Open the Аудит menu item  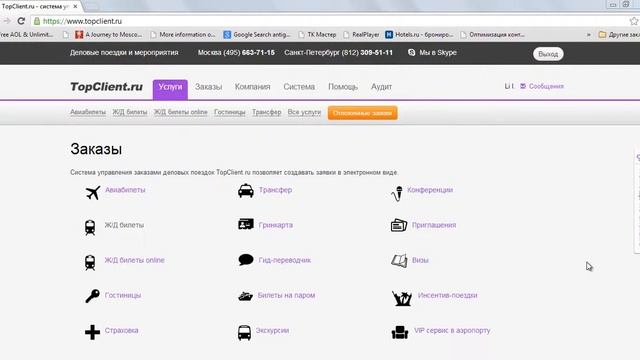pos(381,87)
